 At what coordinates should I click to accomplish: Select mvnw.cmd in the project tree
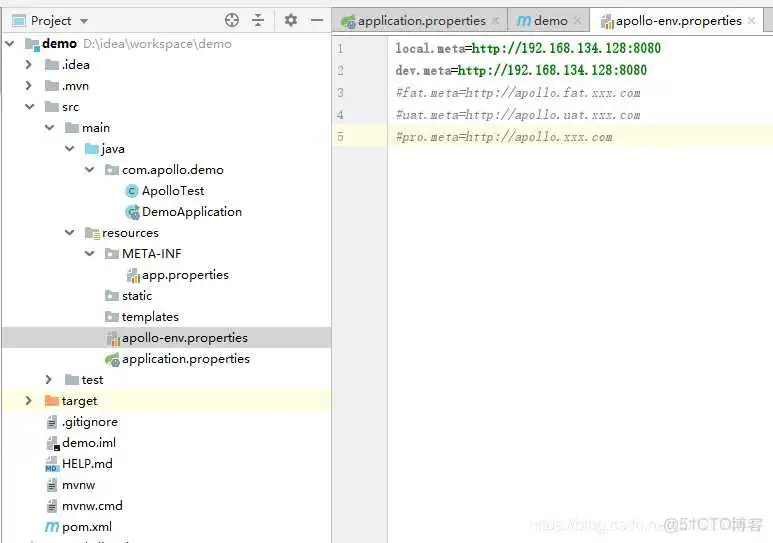(92, 506)
